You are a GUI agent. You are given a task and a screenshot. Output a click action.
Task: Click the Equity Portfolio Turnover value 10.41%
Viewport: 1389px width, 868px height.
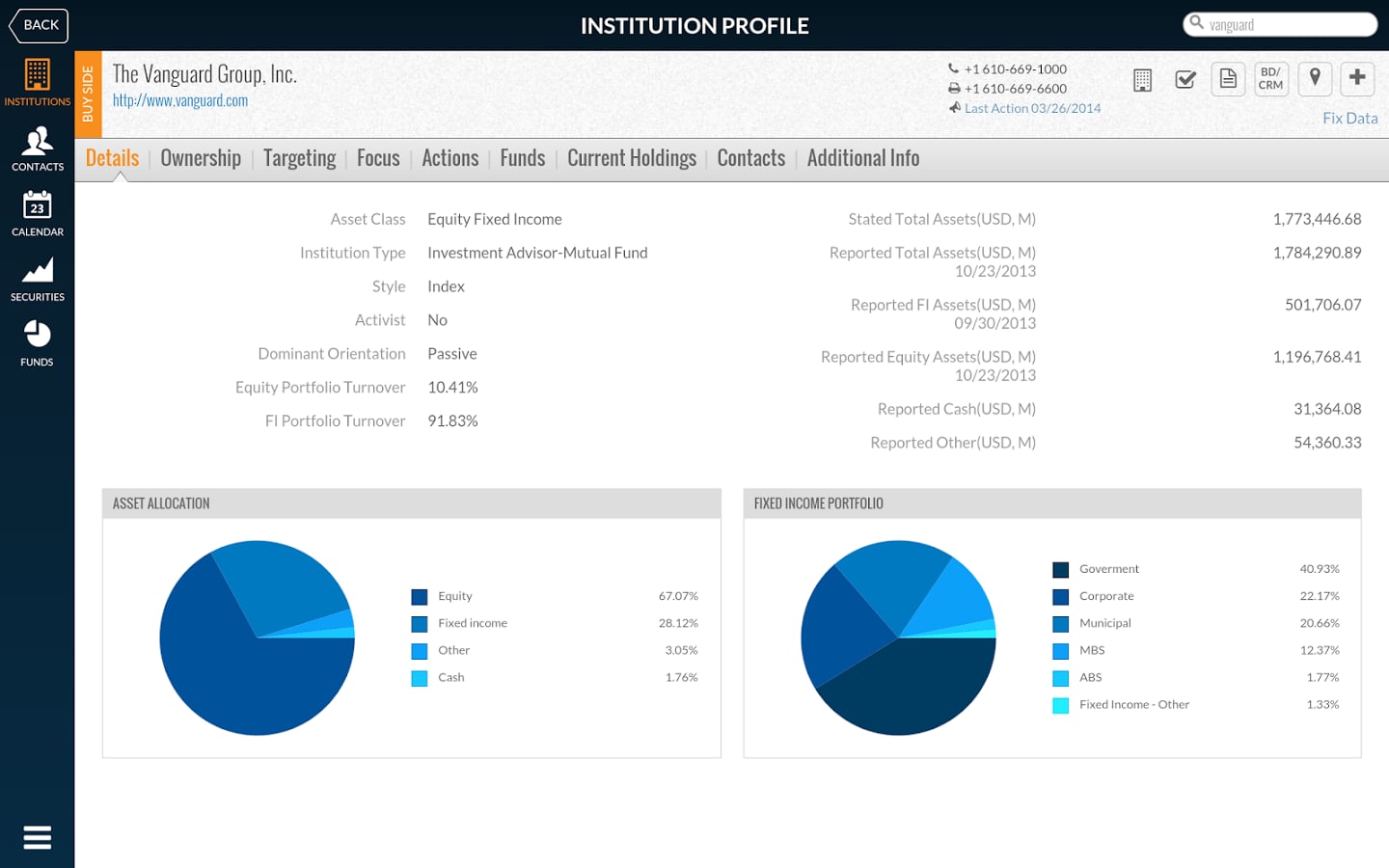click(452, 388)
